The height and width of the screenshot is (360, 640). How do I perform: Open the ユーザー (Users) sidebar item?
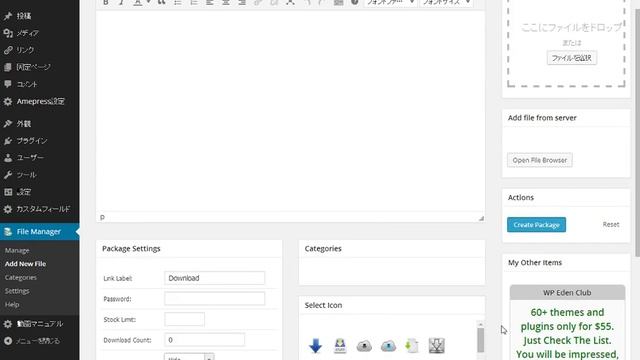pos(30,158)
